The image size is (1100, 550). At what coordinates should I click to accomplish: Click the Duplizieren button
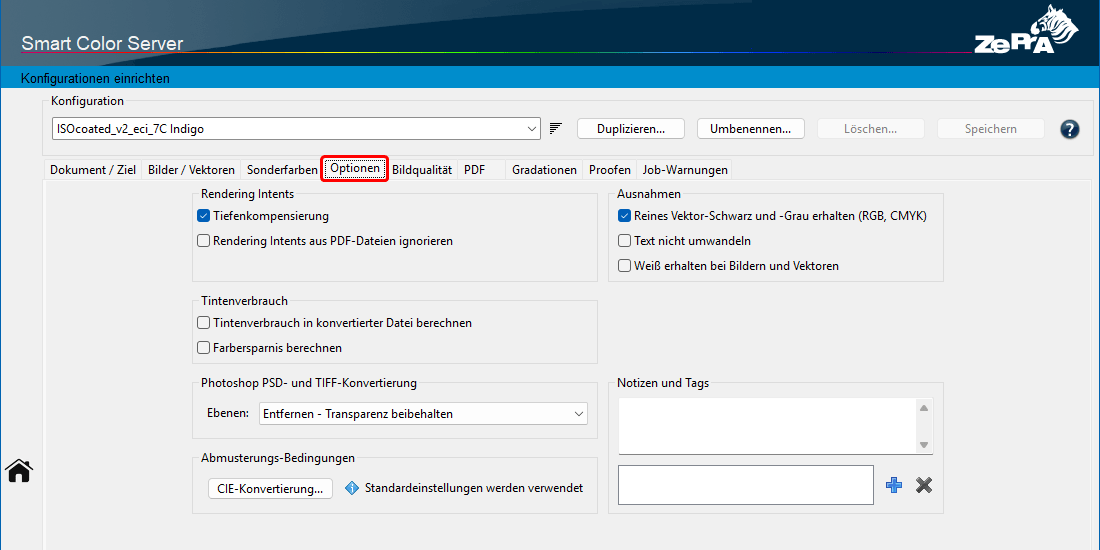click(x=631, y=129)
